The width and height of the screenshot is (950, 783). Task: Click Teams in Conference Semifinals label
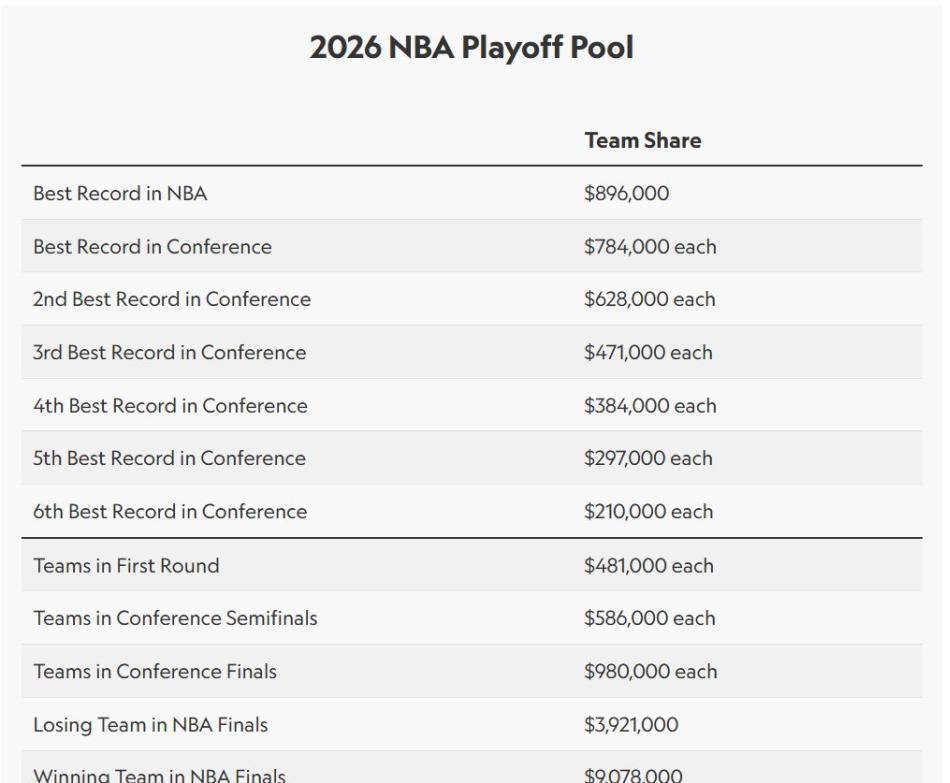point(175,618)
